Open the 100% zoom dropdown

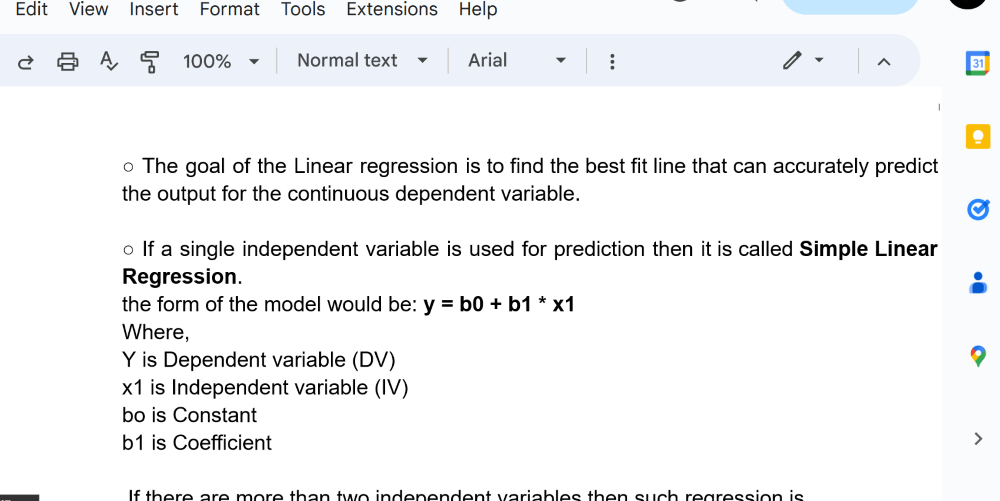[221, 61]
